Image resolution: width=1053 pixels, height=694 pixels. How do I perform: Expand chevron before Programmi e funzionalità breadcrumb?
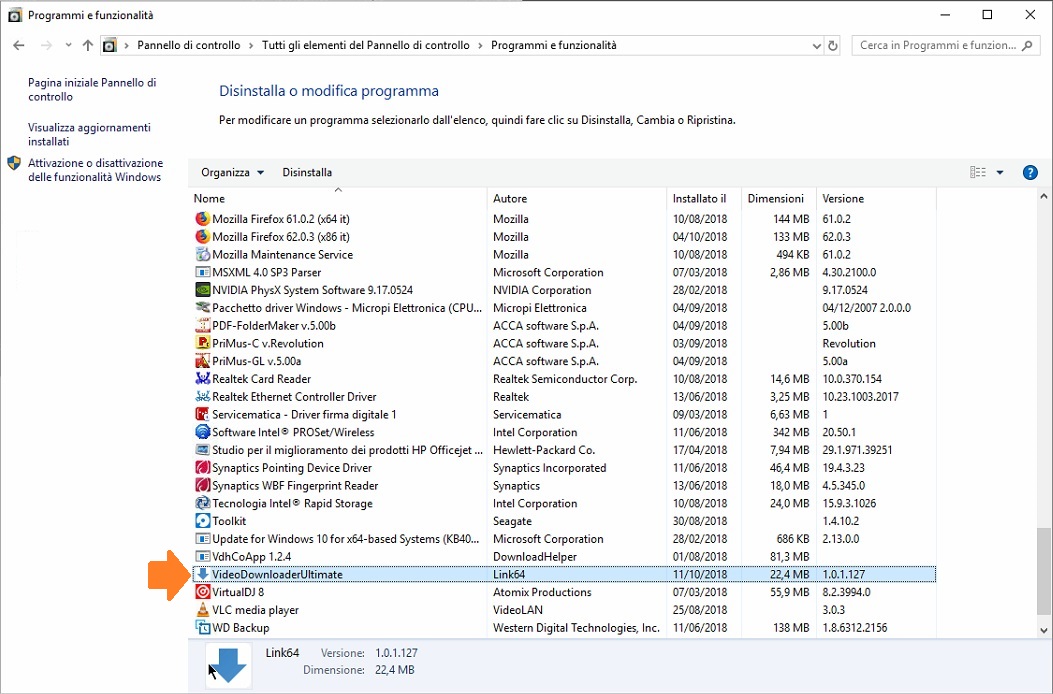coord(480,46)
